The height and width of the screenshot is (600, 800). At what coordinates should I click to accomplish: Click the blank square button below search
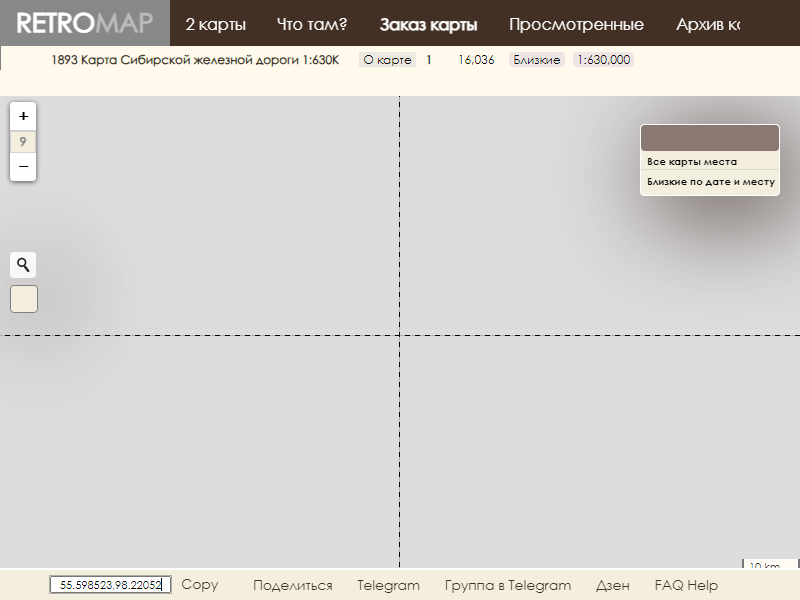click(24, 299)
